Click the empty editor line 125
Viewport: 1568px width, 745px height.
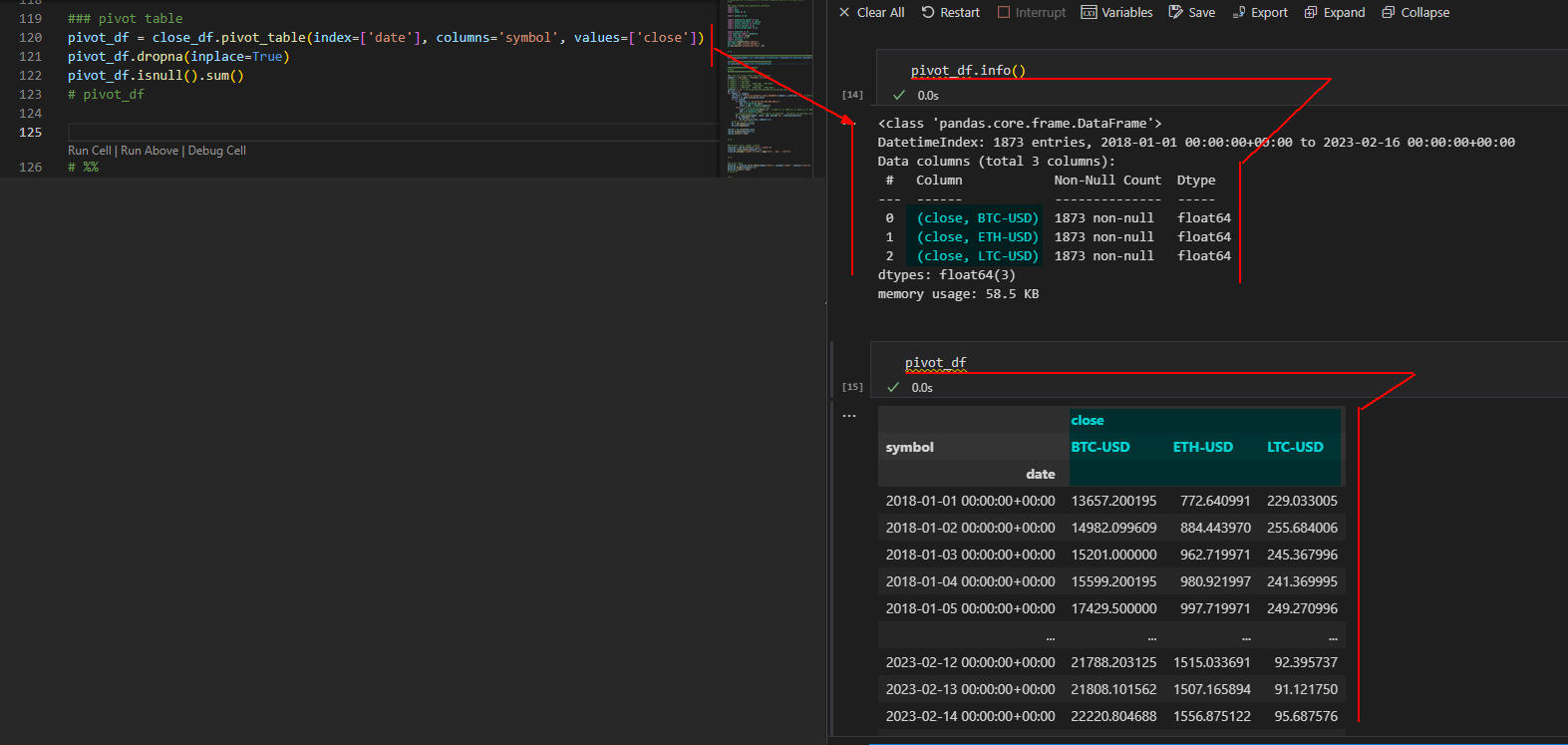point(391,132)
